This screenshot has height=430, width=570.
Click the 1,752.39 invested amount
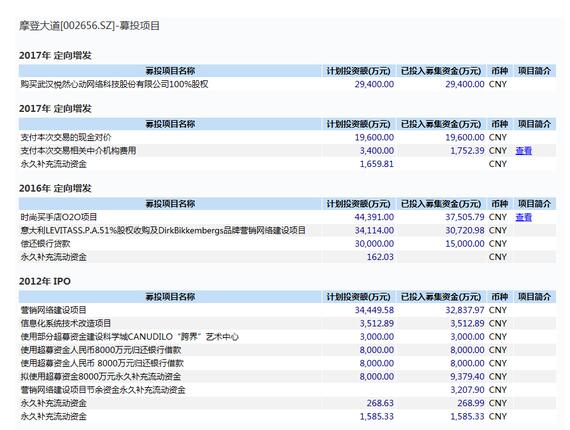click(x=467, y=150)
